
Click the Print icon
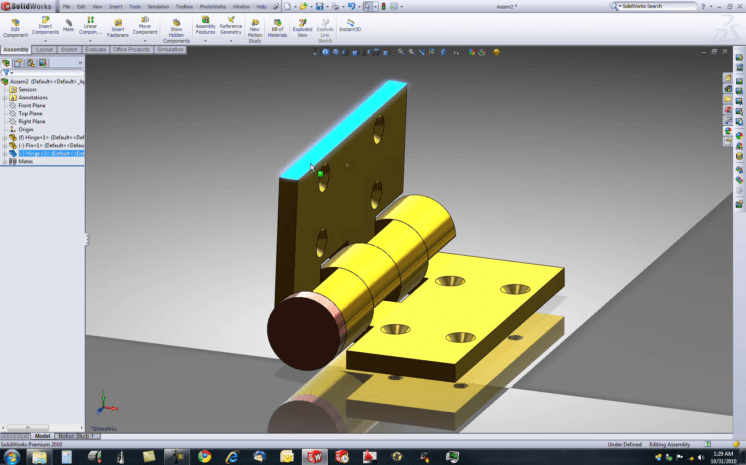335,6
